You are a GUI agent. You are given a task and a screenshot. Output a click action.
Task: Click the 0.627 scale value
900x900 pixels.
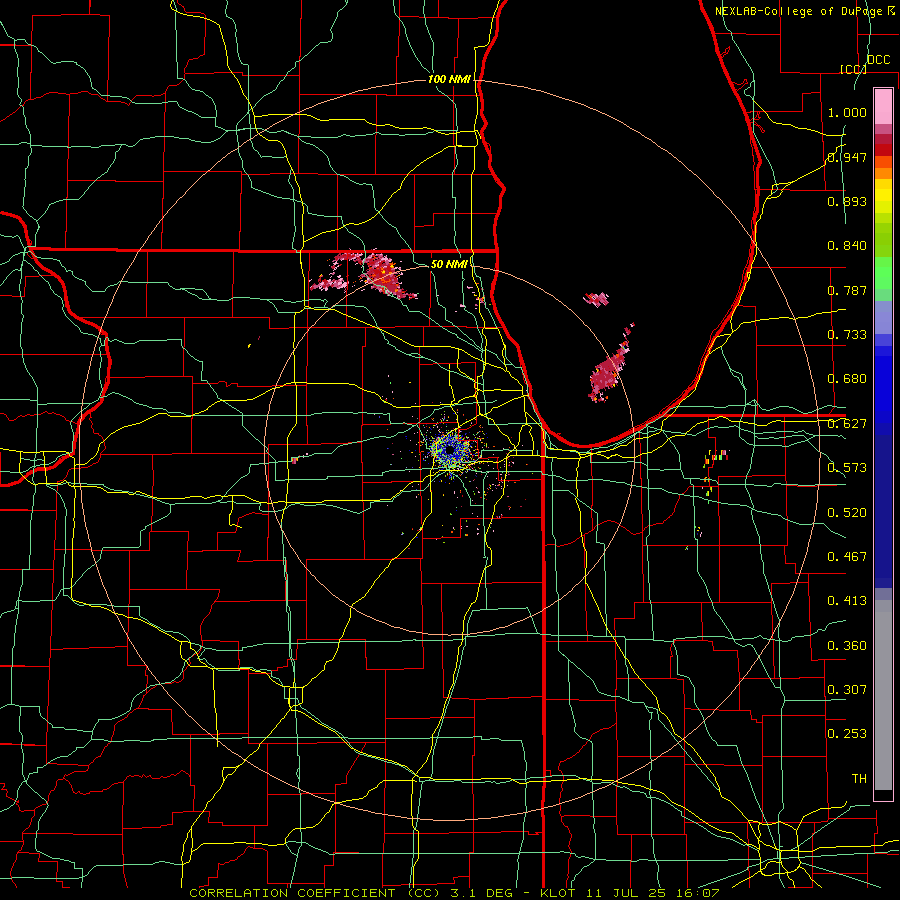[x=847, y=424]
